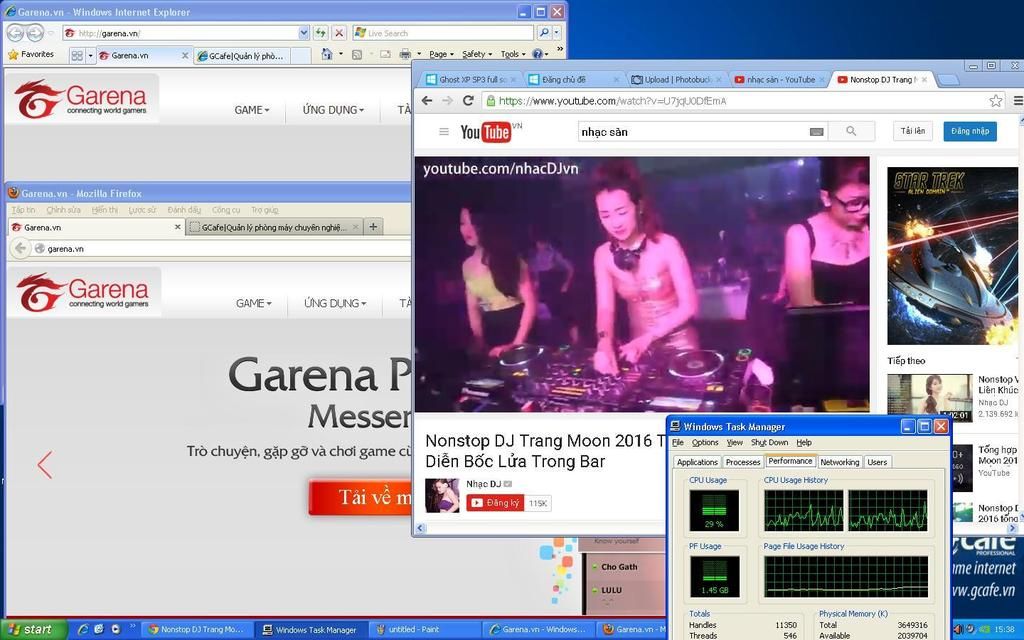Click the Firefox back arrow button

(x=20, y=248)
